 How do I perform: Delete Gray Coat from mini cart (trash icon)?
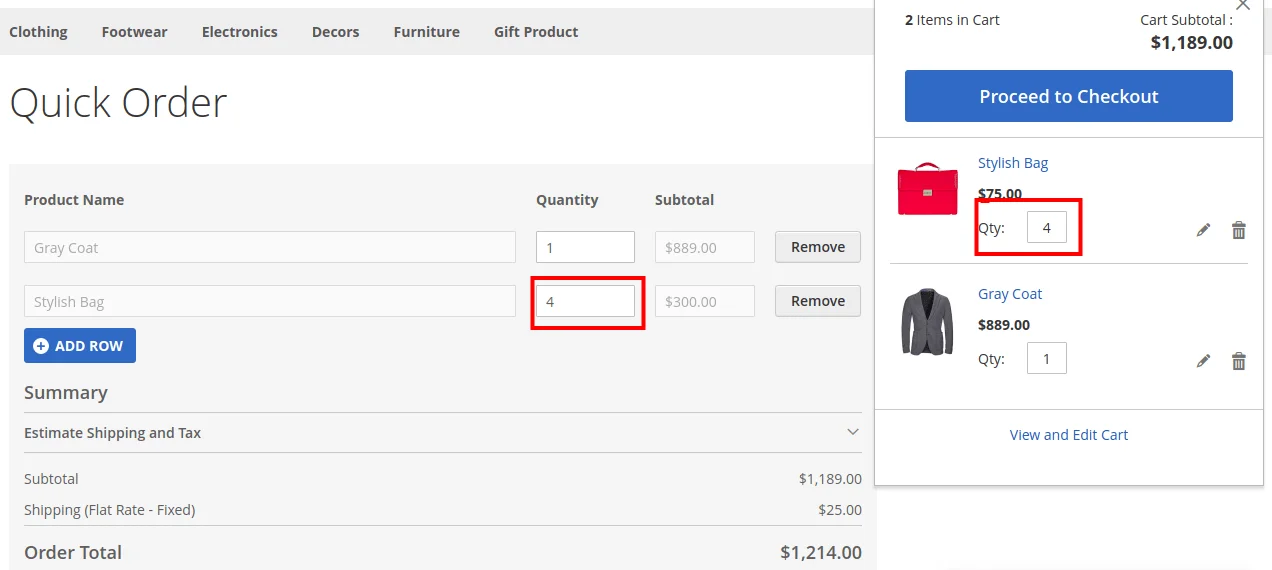tap(1239, 361)
